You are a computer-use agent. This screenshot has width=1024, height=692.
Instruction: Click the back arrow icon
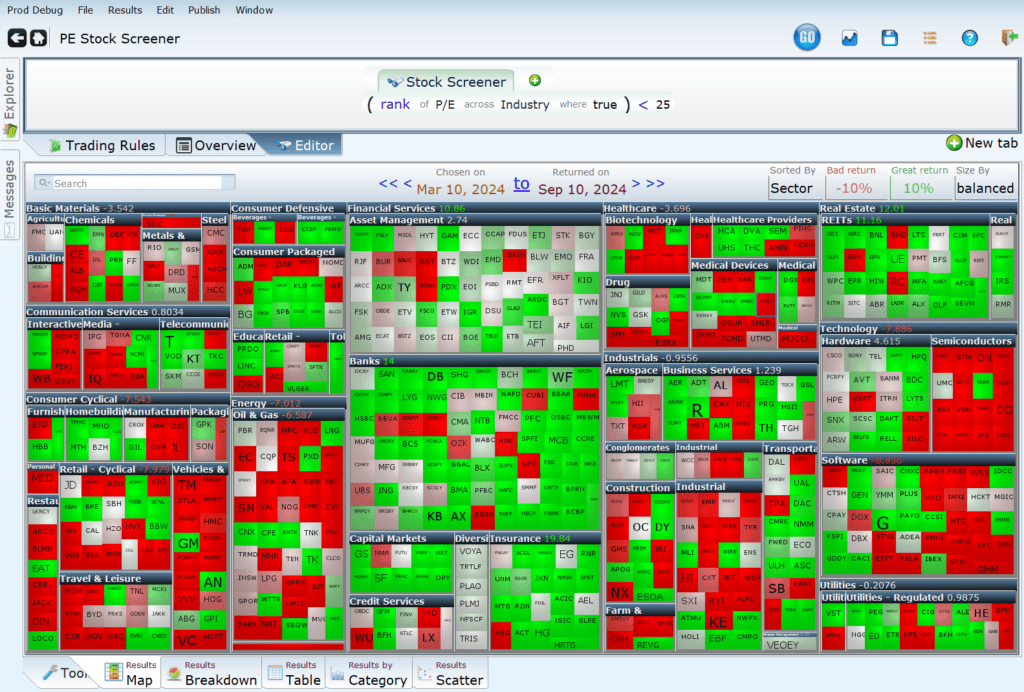[17, 38]
